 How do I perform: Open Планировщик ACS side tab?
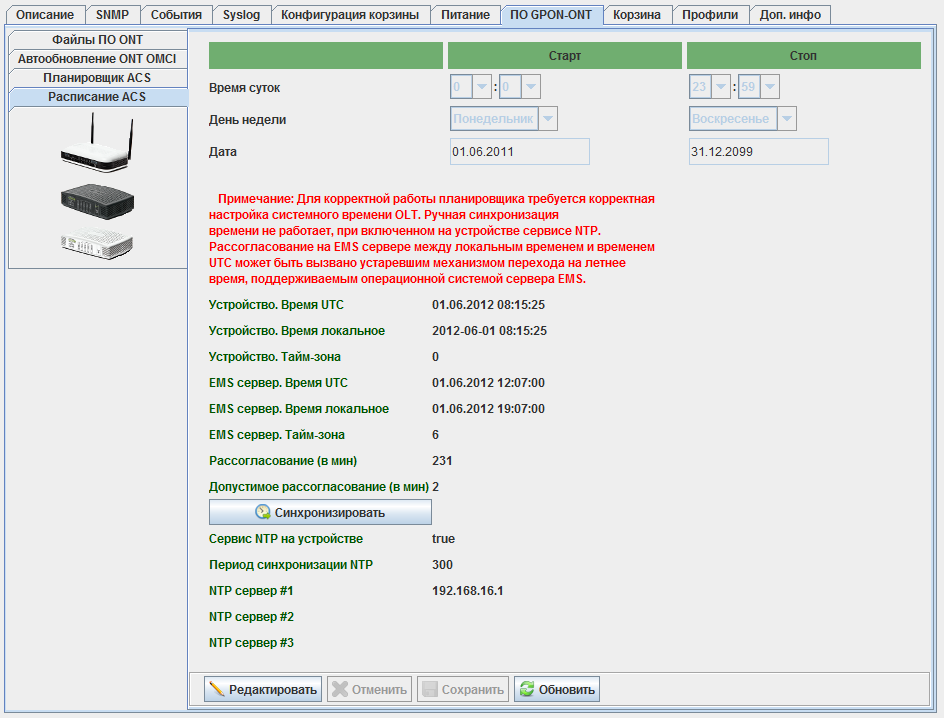pyautogui.click(x=98, y=78)
